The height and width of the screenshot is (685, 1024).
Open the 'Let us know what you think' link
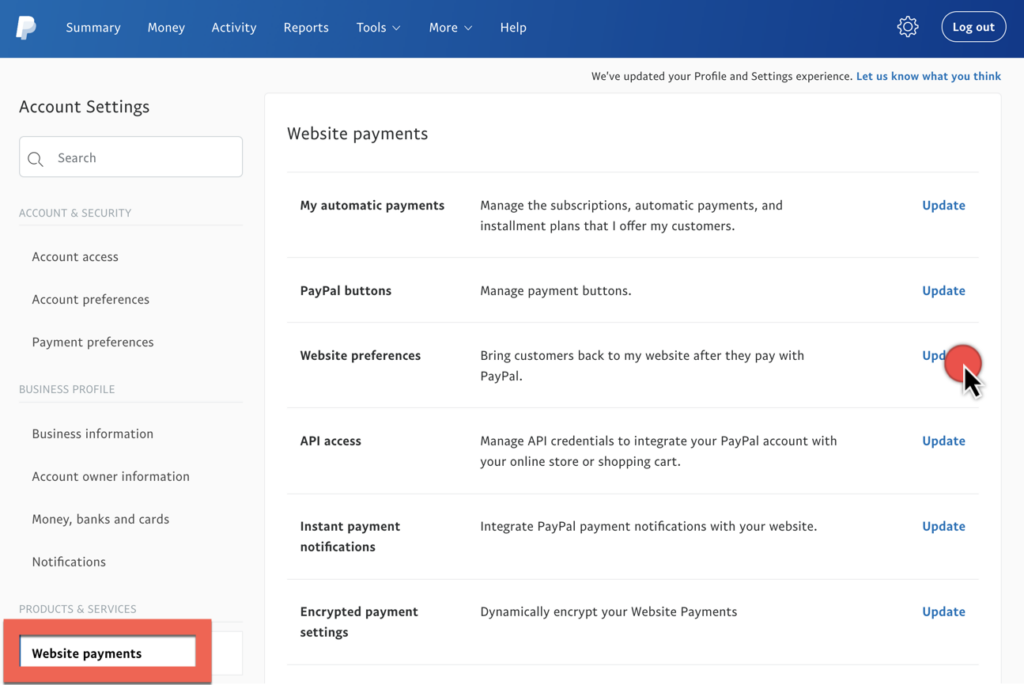(x=928, y=76)
